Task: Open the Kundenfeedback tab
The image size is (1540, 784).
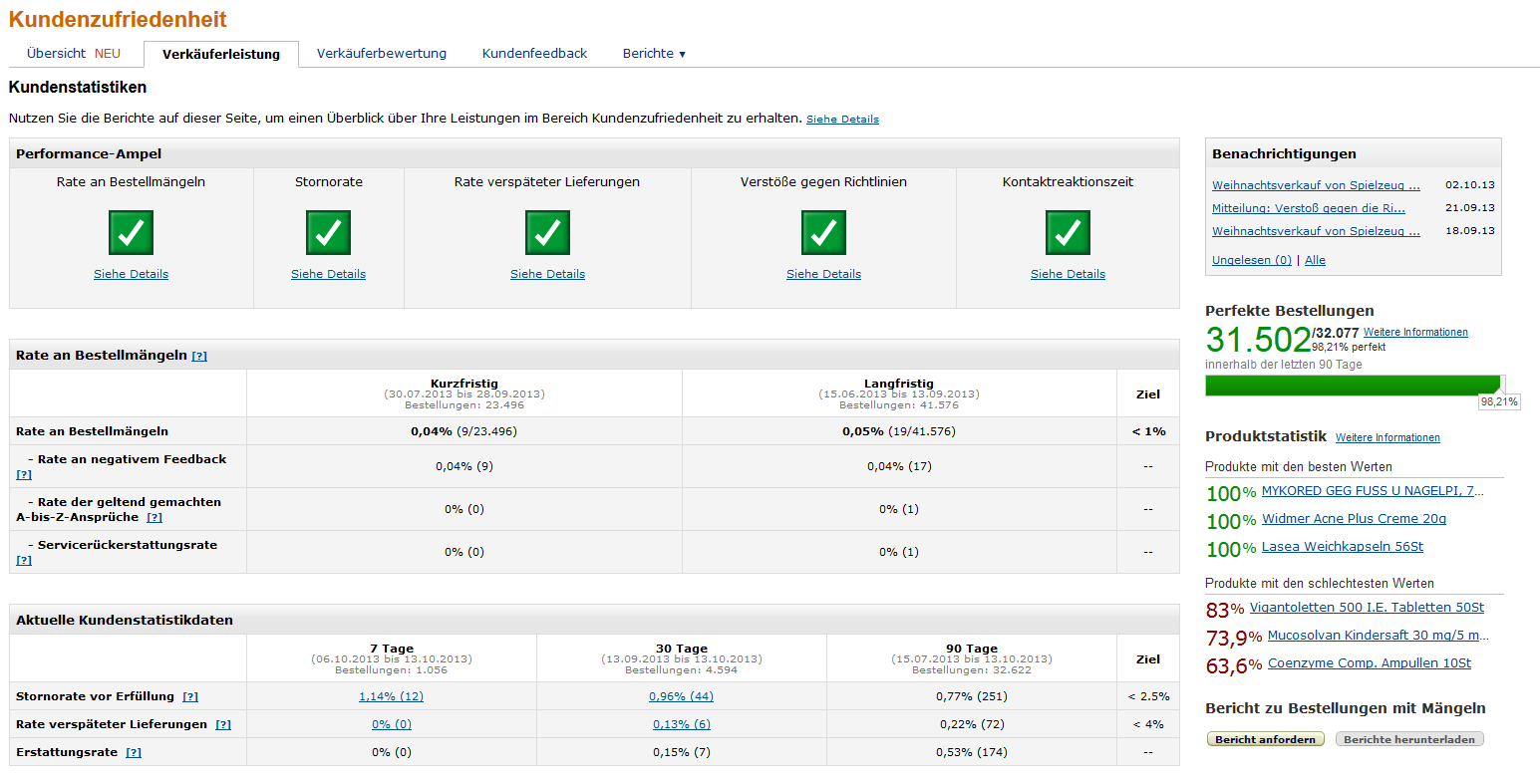Action: (535, 54)
